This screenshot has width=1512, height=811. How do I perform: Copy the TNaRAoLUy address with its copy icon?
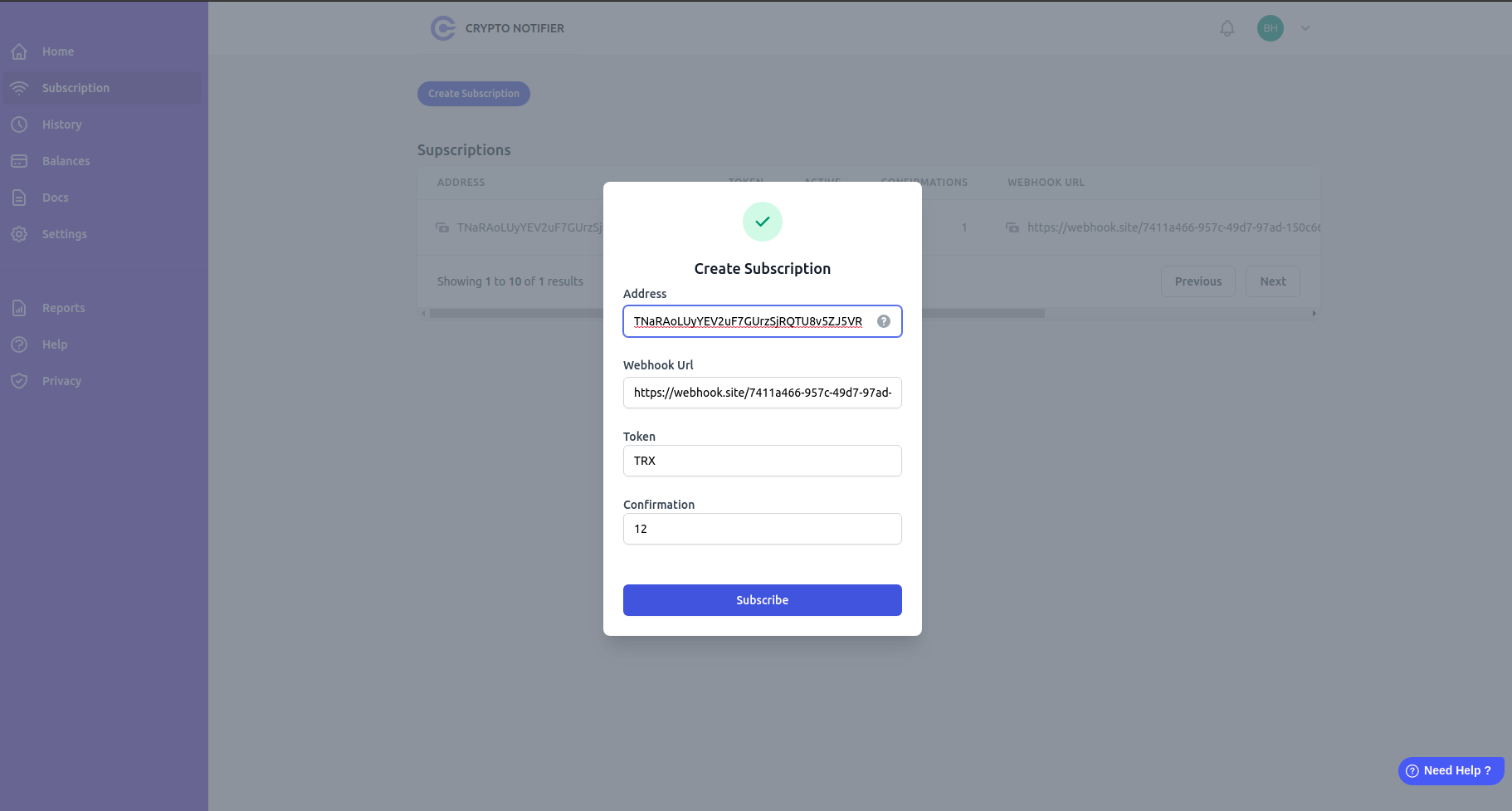pyautogui.click(x=441, y=227)
